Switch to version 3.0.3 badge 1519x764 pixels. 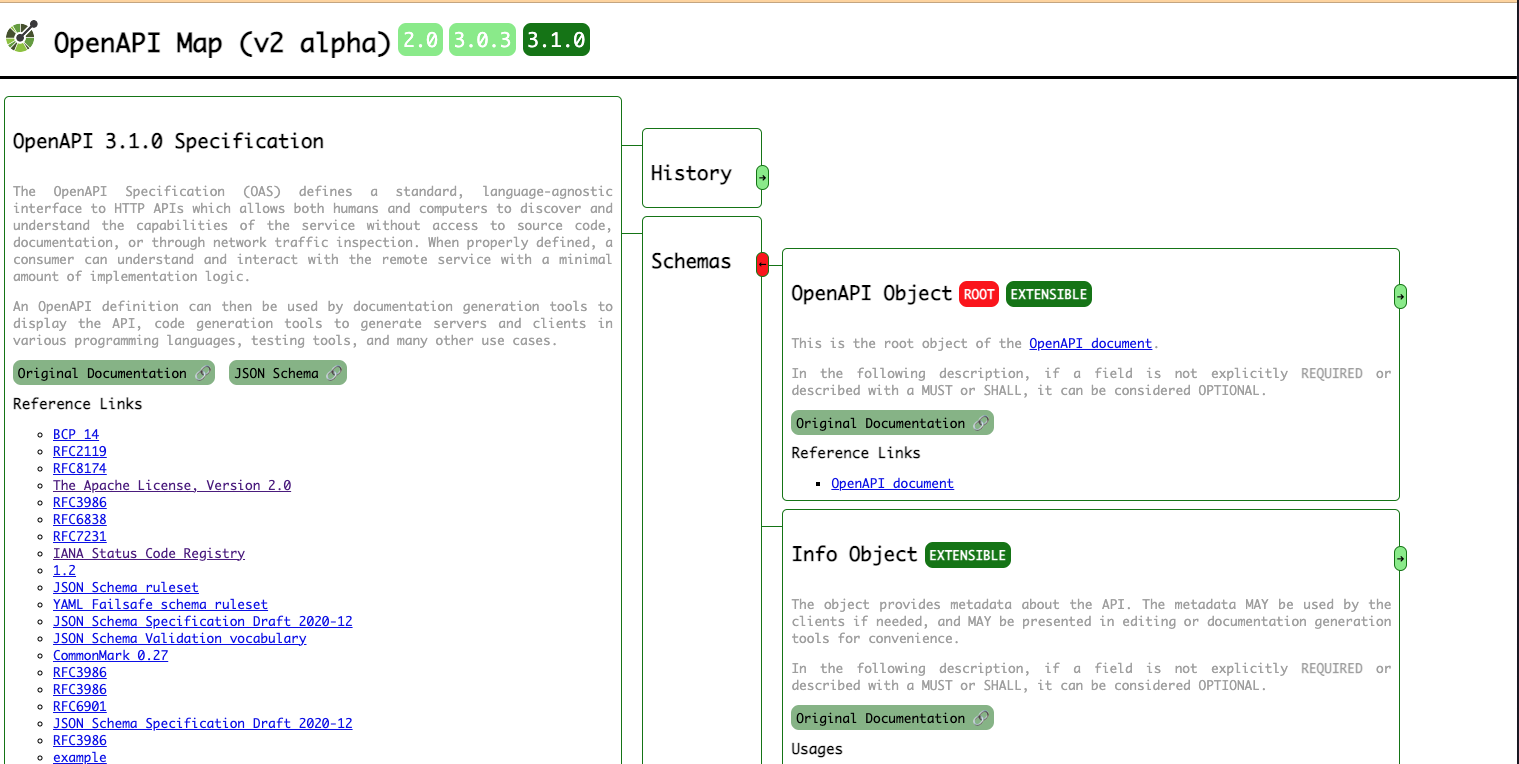pyautogui.click(x=482, y=40)
